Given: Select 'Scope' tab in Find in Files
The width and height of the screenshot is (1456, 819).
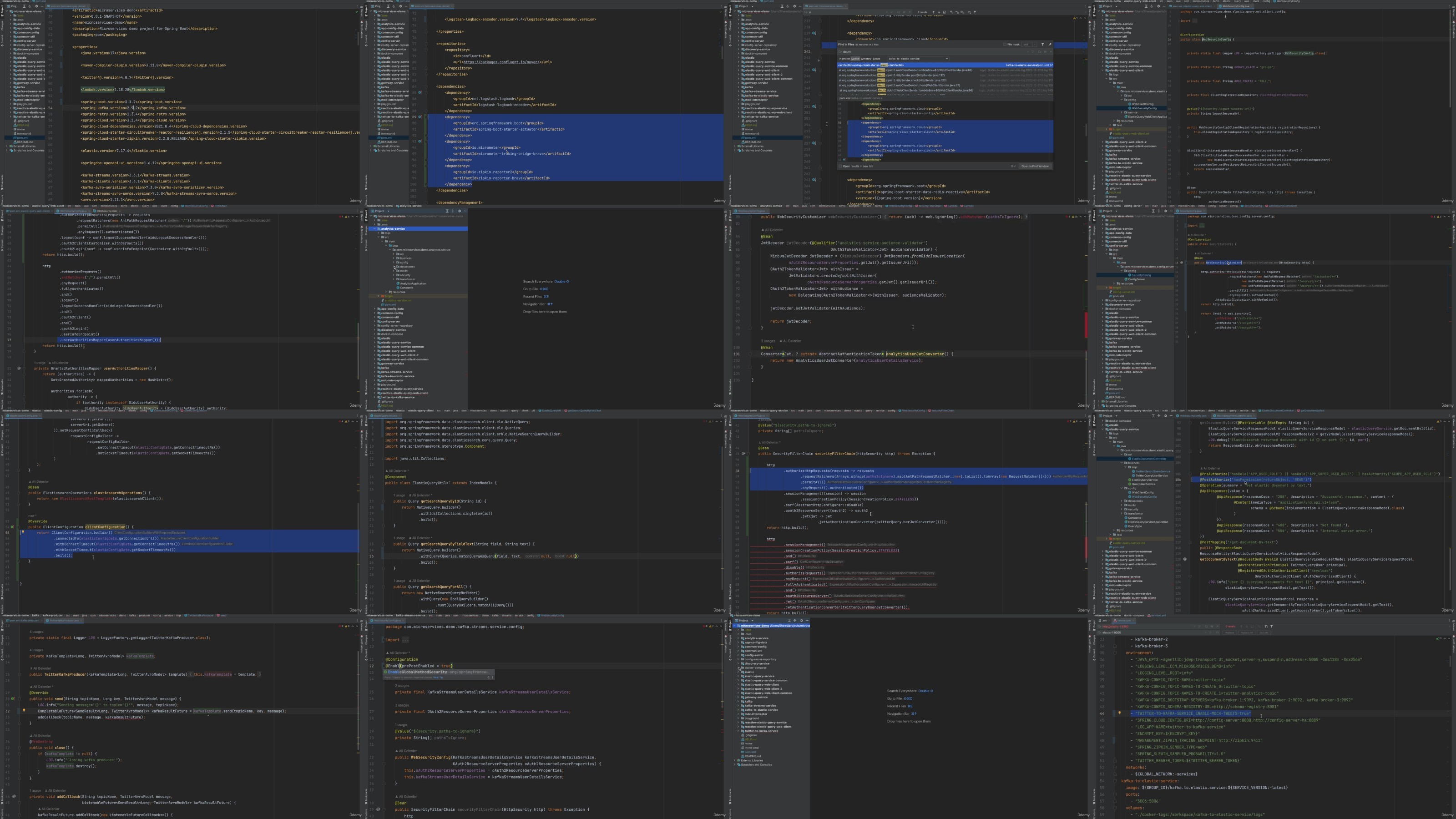Looking at the screenshot, I should coord(877,59).
